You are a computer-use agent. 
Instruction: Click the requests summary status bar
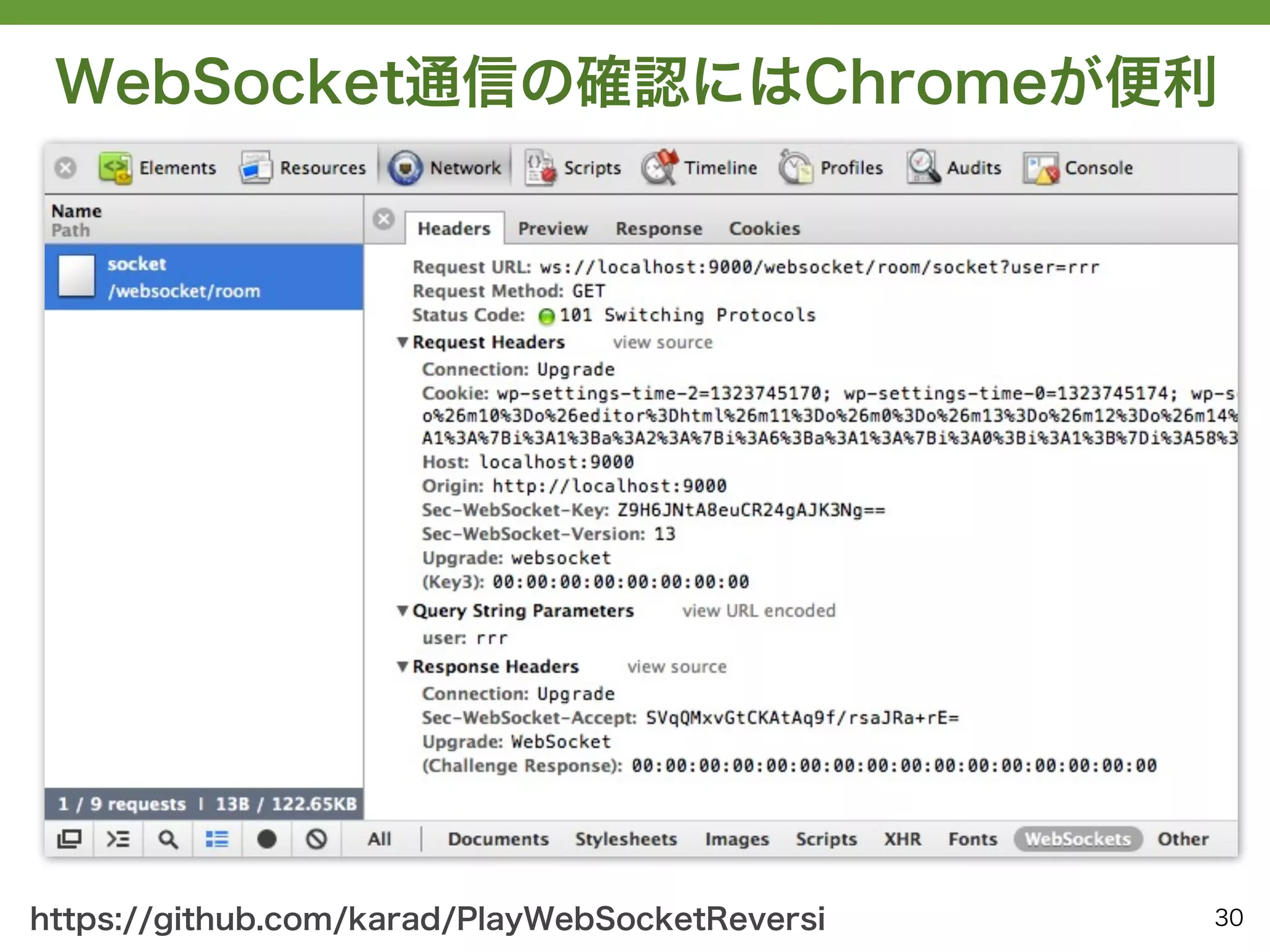pyautogui.click(x=204, y=804)
